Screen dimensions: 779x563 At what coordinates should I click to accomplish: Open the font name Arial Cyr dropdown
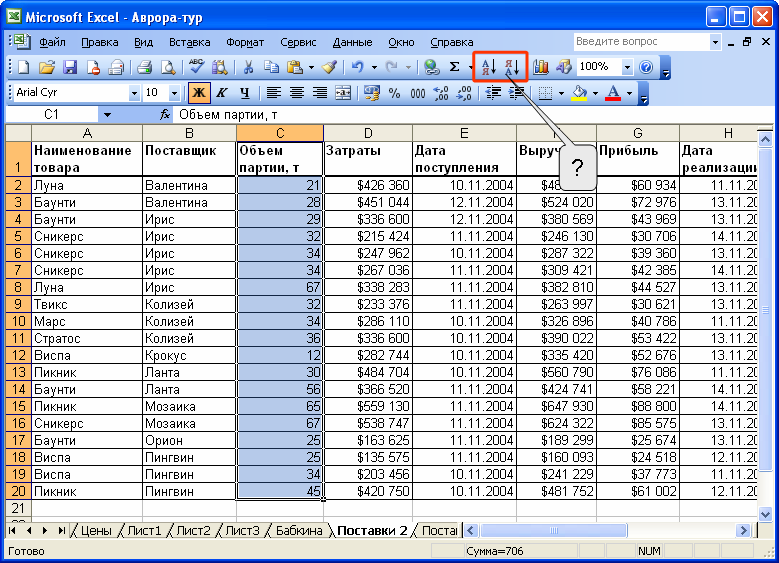pyautogui.click(x=134, y=93)
